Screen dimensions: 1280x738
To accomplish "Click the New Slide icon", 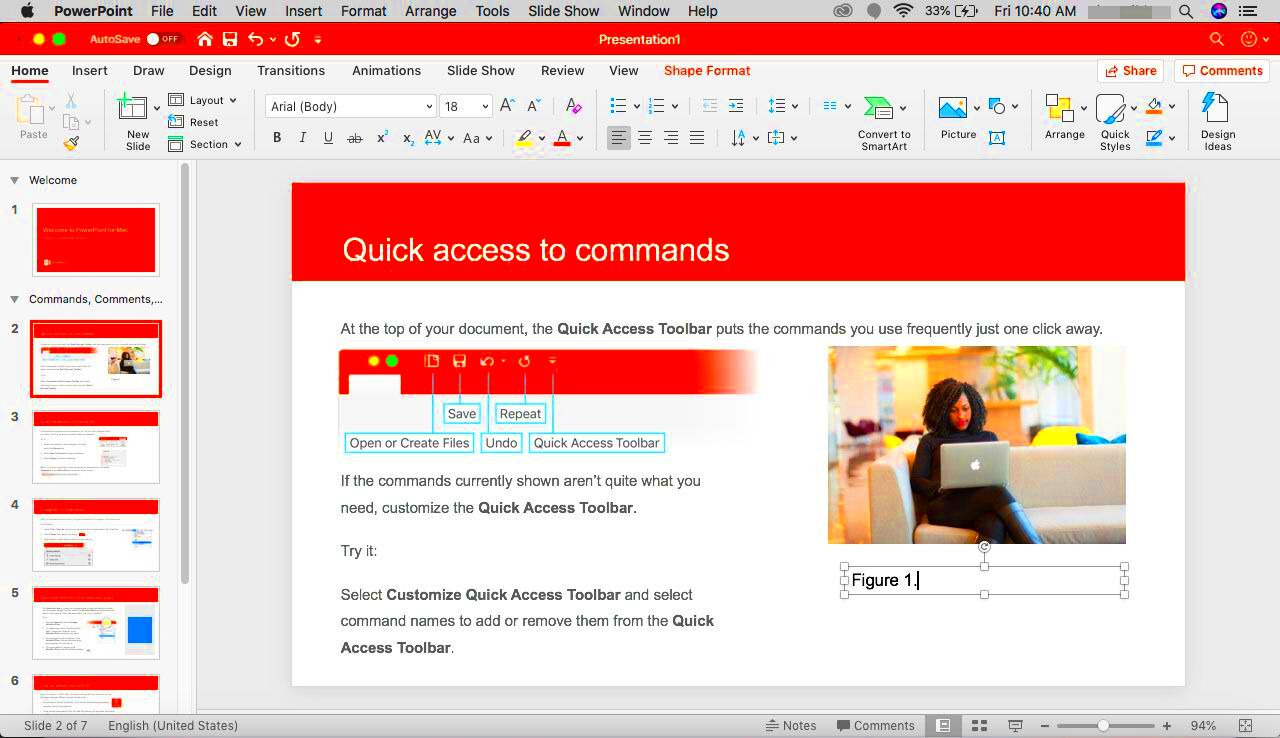I will tap(132, 108).
